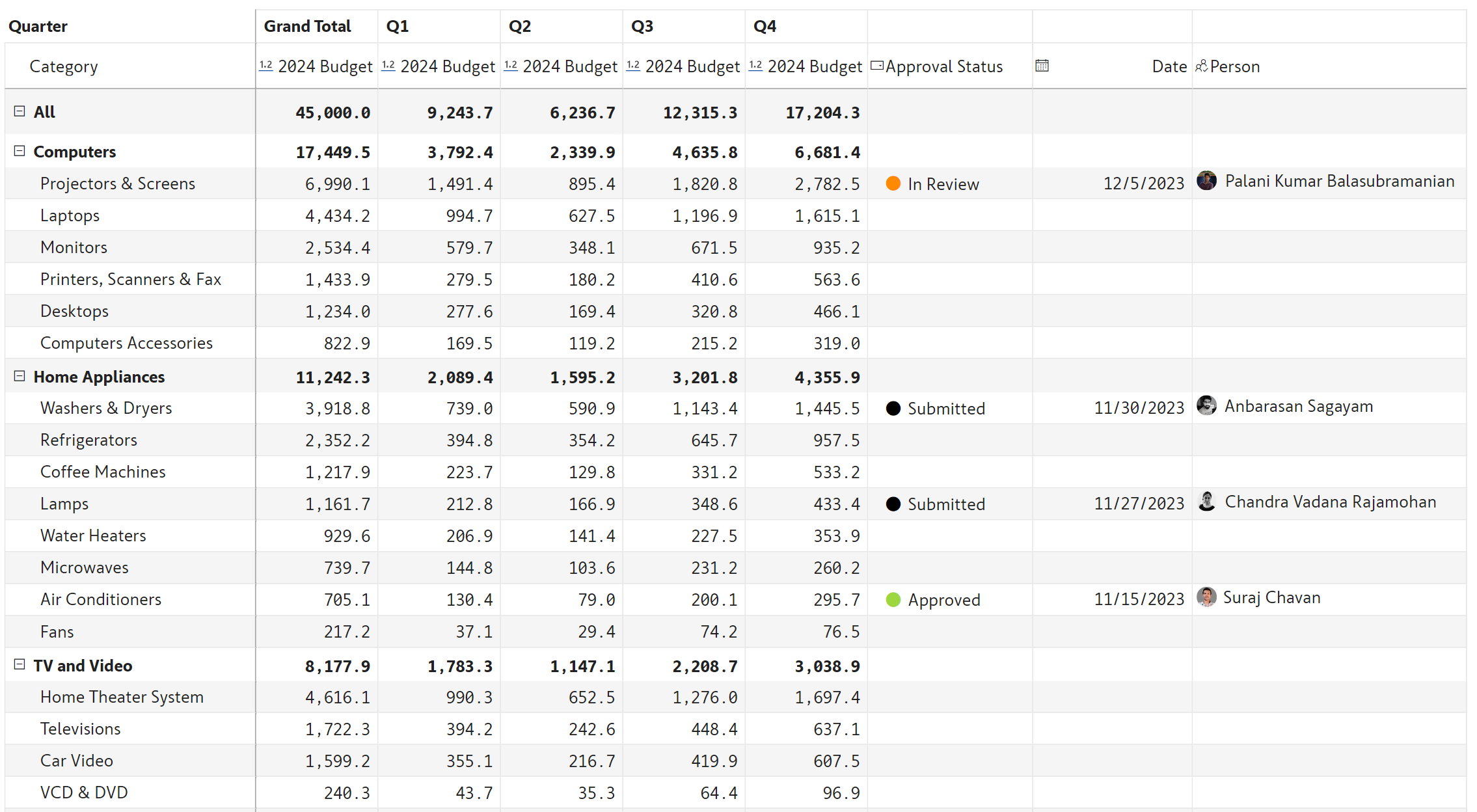The height and width of the screenshot is (812, 1477).
Task: Select the Q1 column header
Action: (439, 26)
